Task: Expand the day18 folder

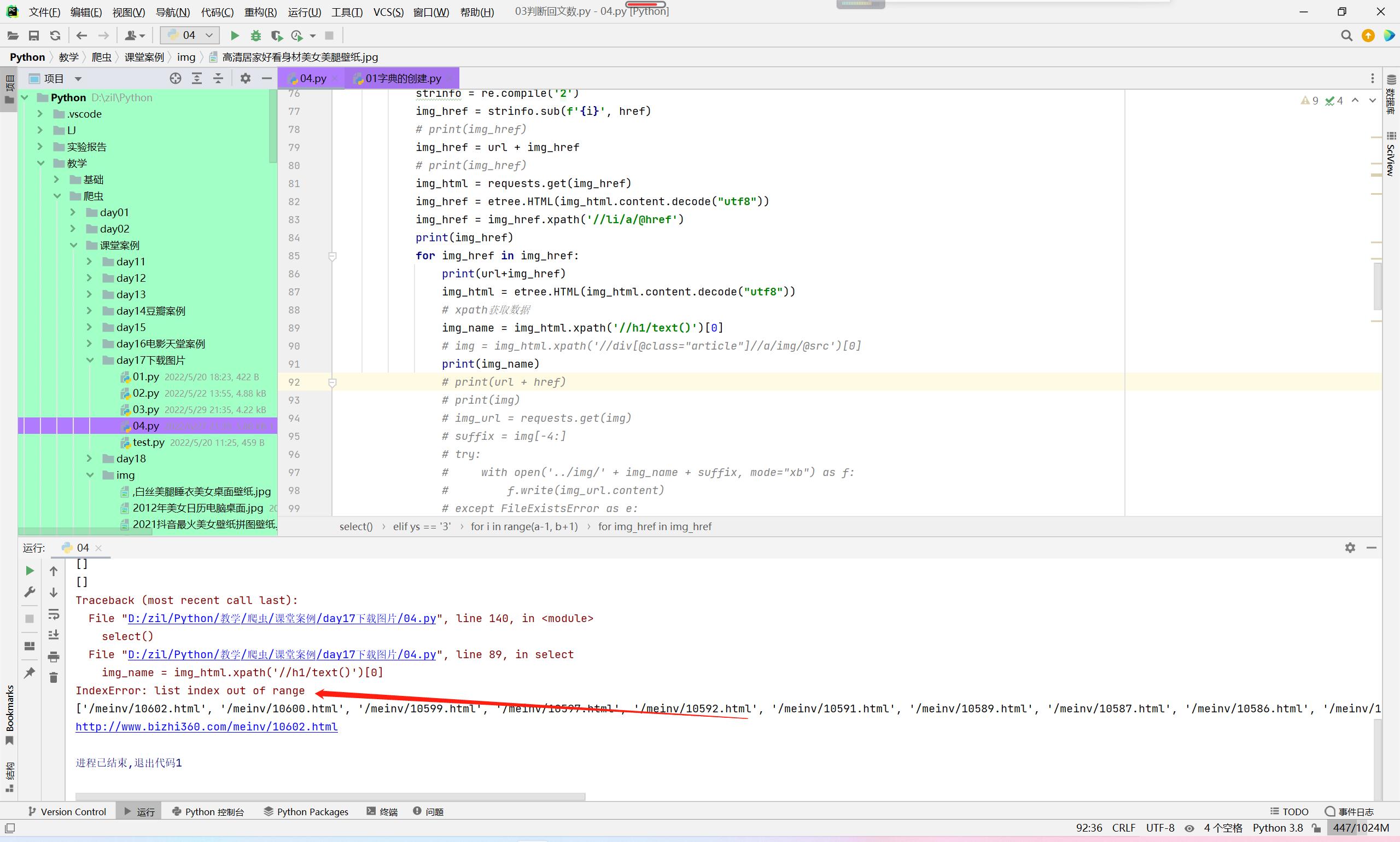Action: [x=89, y=458]
